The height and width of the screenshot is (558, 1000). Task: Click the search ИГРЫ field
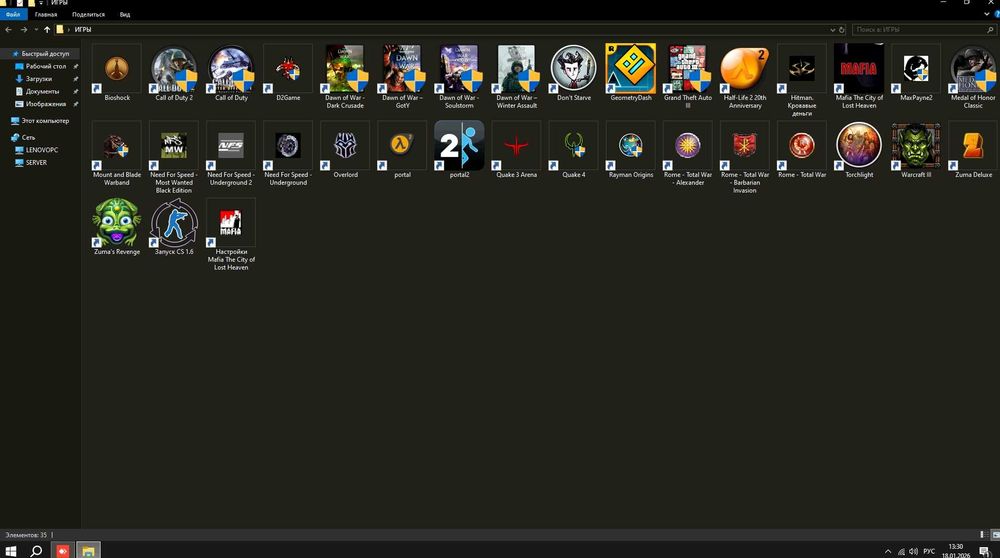(923, 29)
